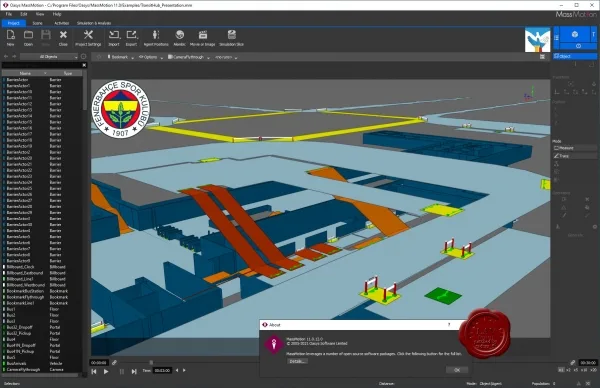Click the forward arrow above object list

pos(14,57)
